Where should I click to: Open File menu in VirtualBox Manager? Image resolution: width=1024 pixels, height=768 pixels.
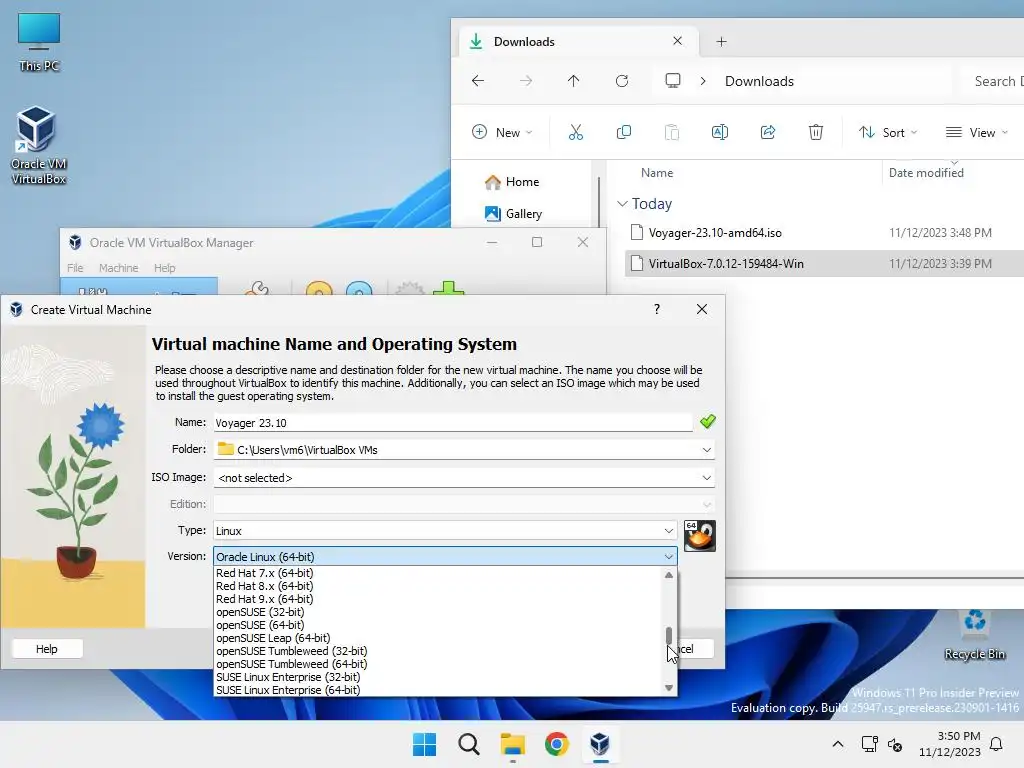[x=75, y=268]
